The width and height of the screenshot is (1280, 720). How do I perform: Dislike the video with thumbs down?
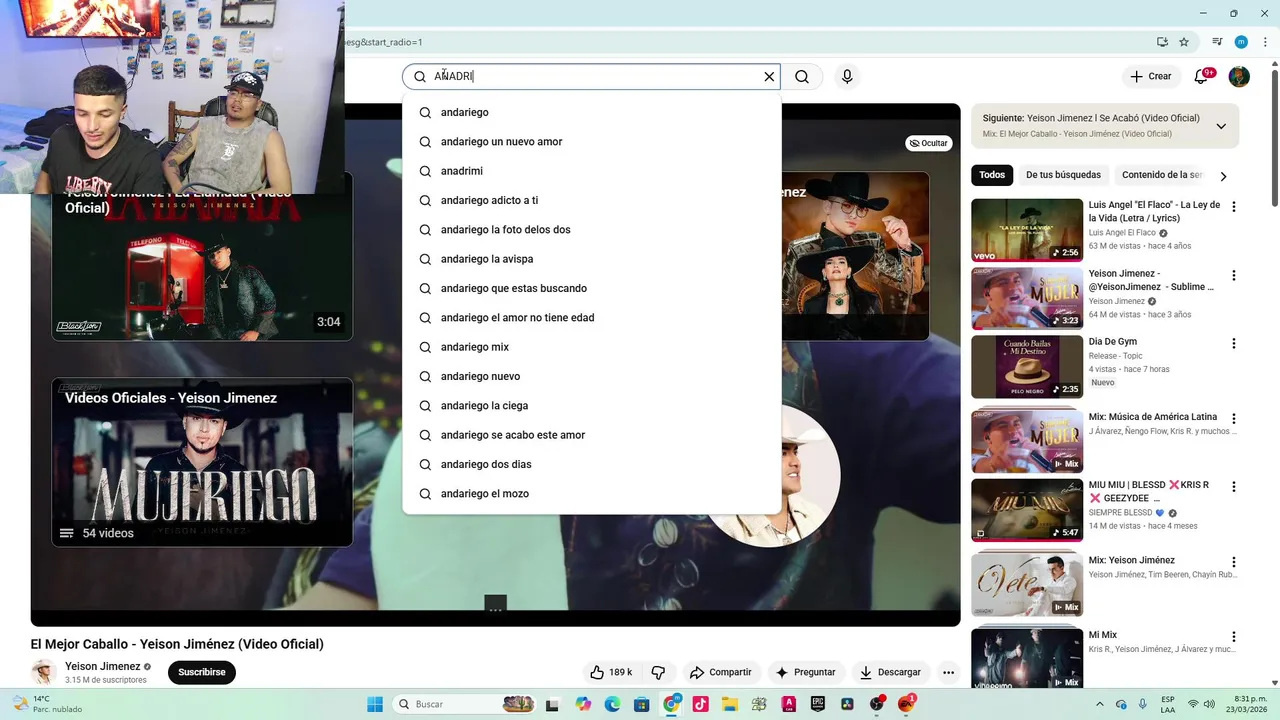coord(658,672)
